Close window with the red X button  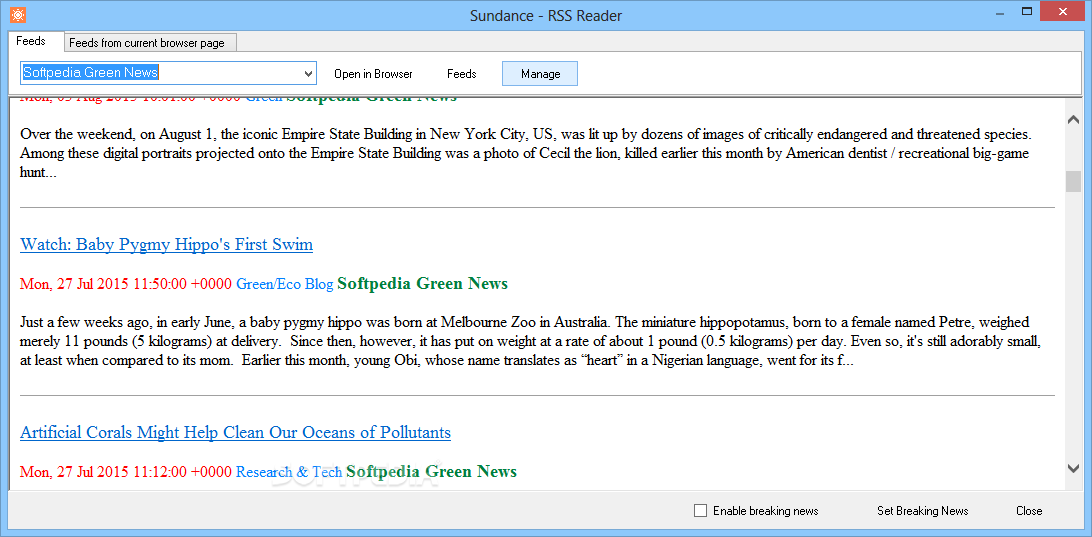click(x=1063, y=11)
